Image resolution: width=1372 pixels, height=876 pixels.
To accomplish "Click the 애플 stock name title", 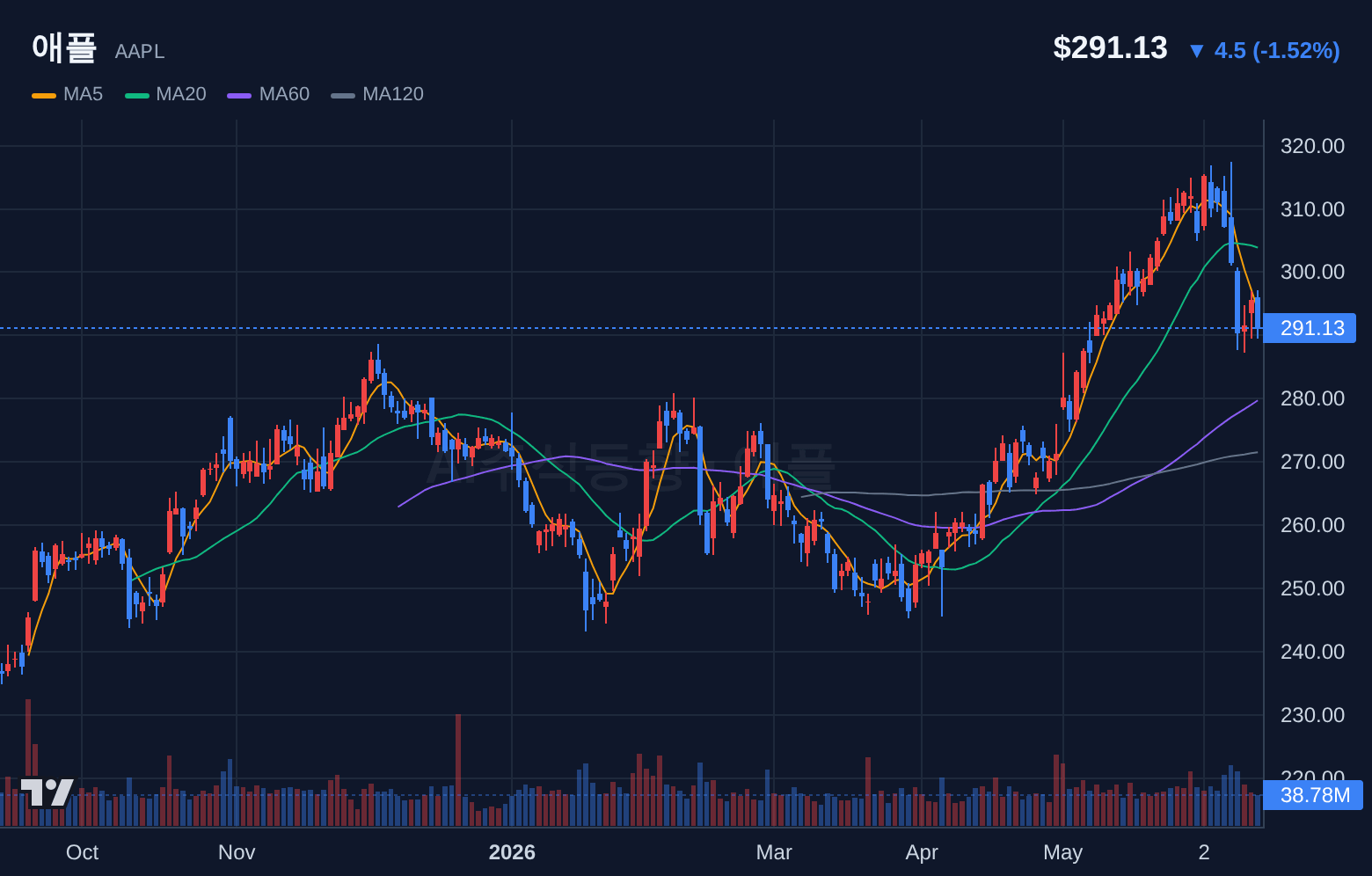I will pos(64,47).
